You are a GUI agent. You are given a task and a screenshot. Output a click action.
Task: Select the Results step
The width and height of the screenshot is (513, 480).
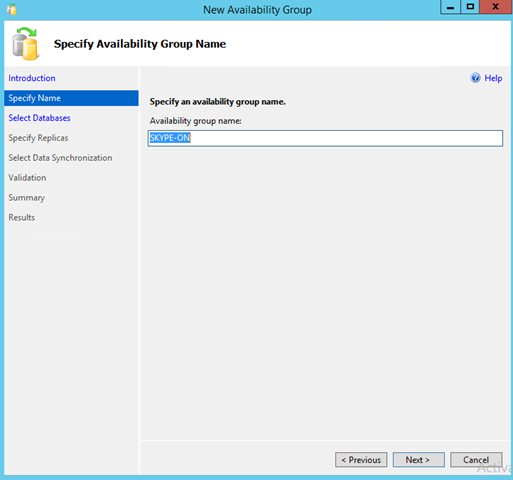(x=22, y=217)
